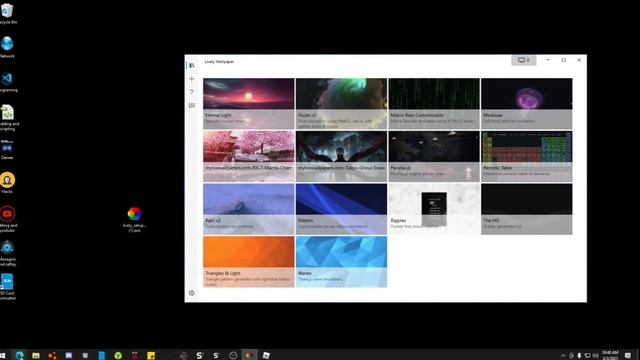
Task: Click the Games desktop folder icon
Action: tap(7, 149)
